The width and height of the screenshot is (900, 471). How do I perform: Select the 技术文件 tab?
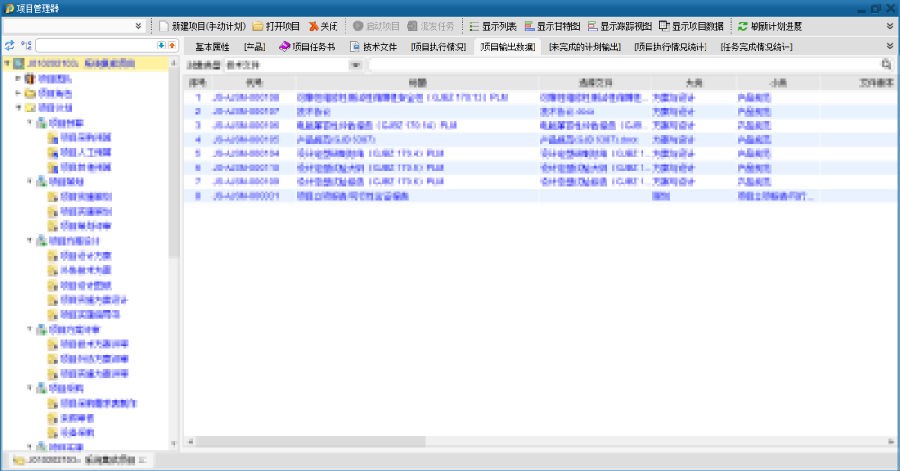tap(372, 46)
